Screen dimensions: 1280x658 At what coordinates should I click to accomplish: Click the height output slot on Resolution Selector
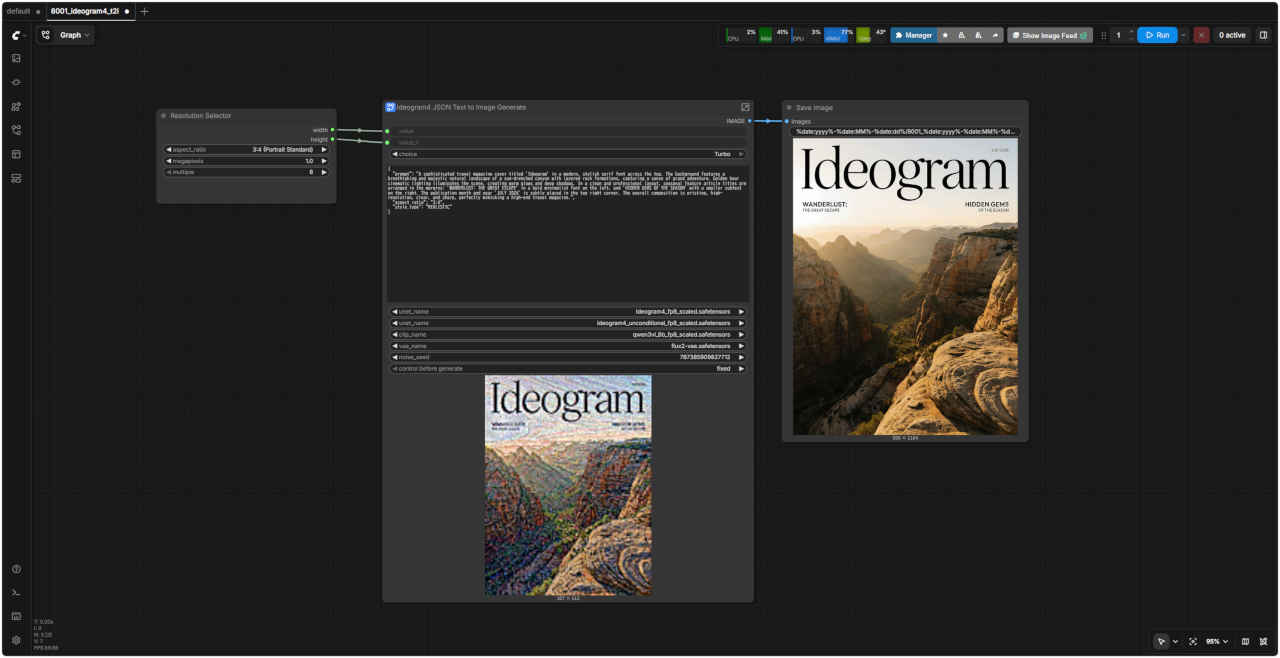[332, 139]
